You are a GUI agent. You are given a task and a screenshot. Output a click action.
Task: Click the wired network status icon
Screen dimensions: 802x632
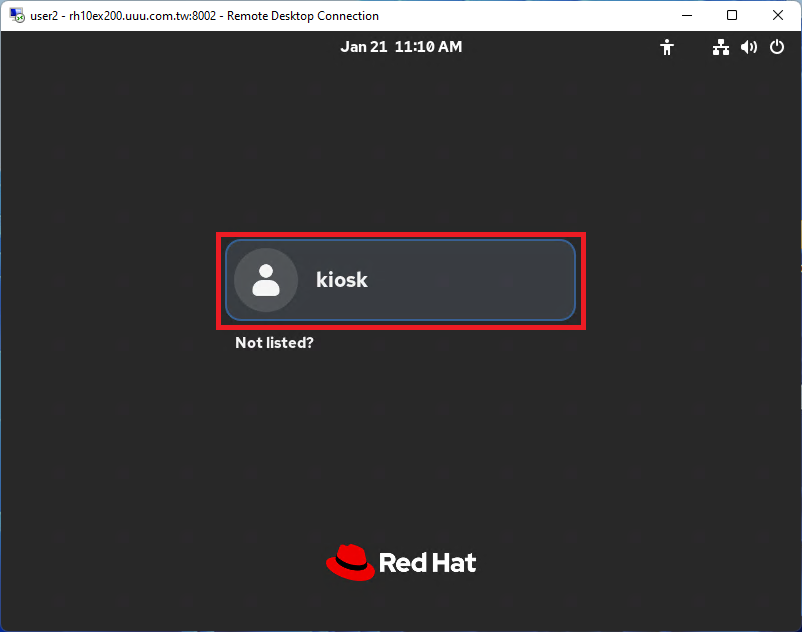tap(720, 47)
